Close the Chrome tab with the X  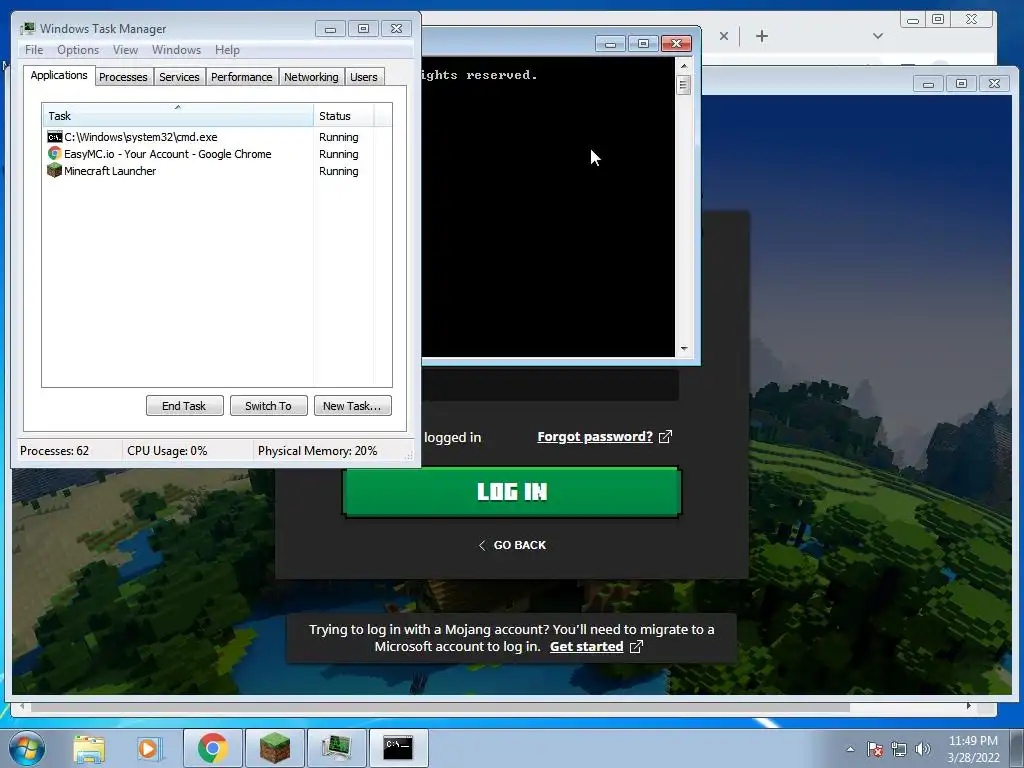tap(724, 36)
